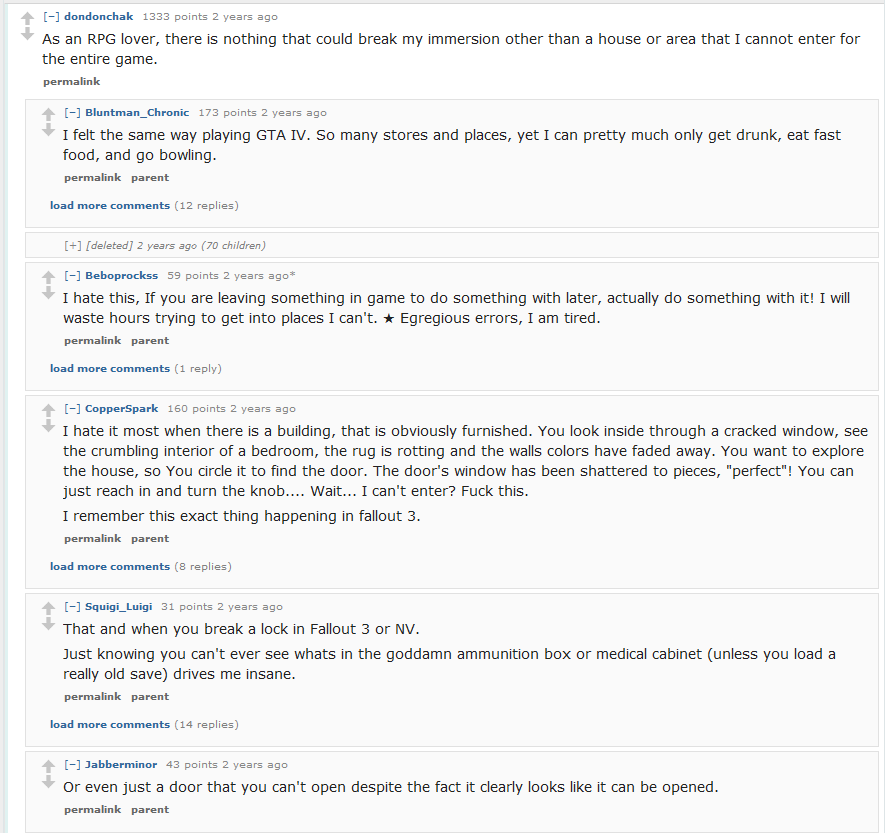Viewport: 885px width, 833px height.
Task: Upvote Squigi_Luigi's comment
Action: pos(48,608)
